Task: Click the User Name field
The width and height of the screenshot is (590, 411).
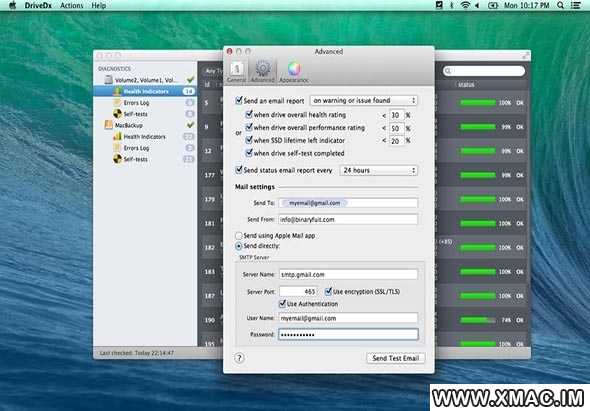Action: tap(348, 318)
